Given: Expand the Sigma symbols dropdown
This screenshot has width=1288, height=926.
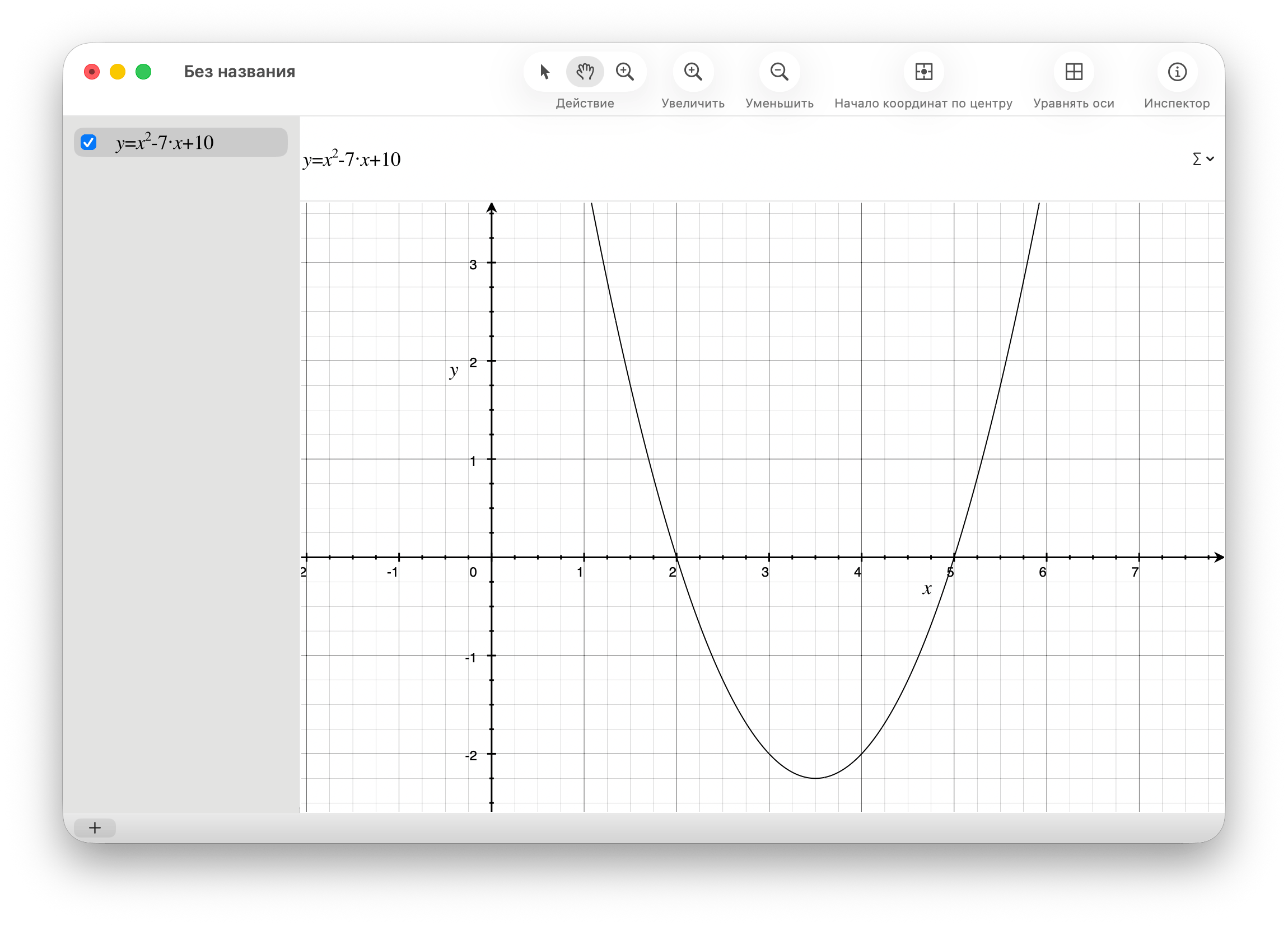Looking at the screenshot, I should coord(1202,159).
